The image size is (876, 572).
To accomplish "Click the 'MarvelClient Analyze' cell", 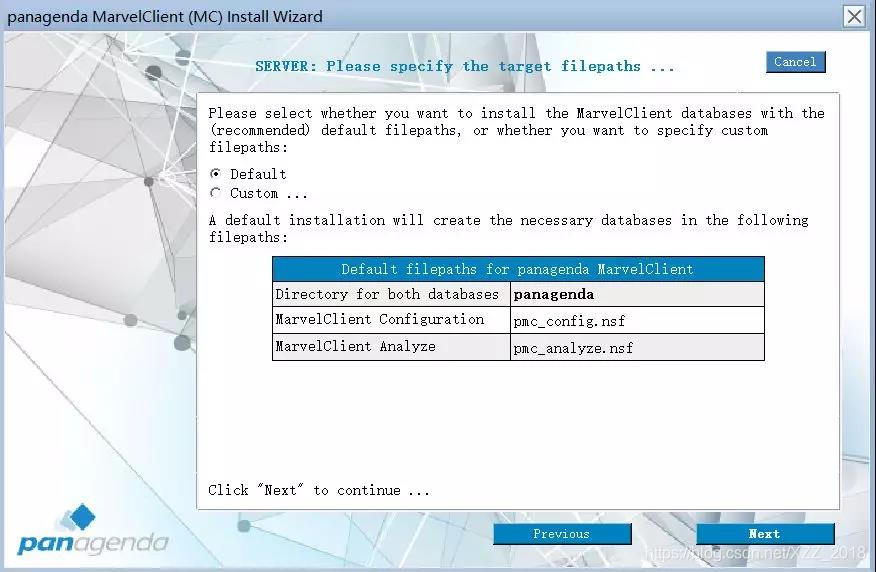I will pyautogui.click(x=391, y=347).
